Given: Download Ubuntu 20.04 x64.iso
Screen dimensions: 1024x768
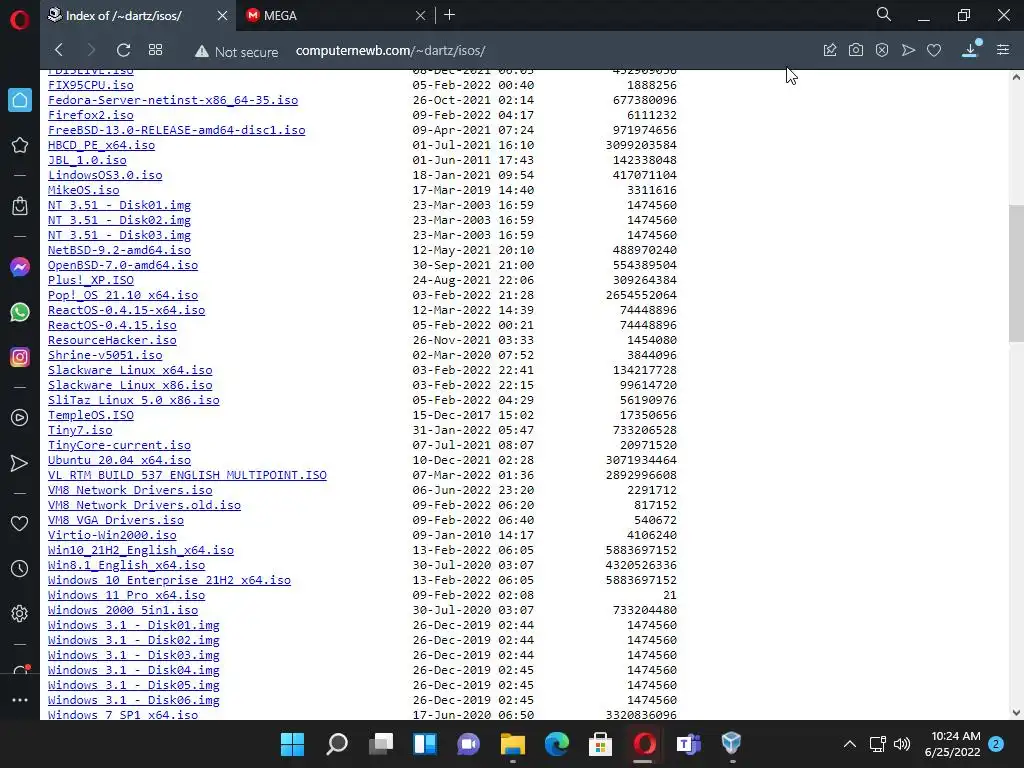Looking at the screenshot, I should [x=120, y=460].
